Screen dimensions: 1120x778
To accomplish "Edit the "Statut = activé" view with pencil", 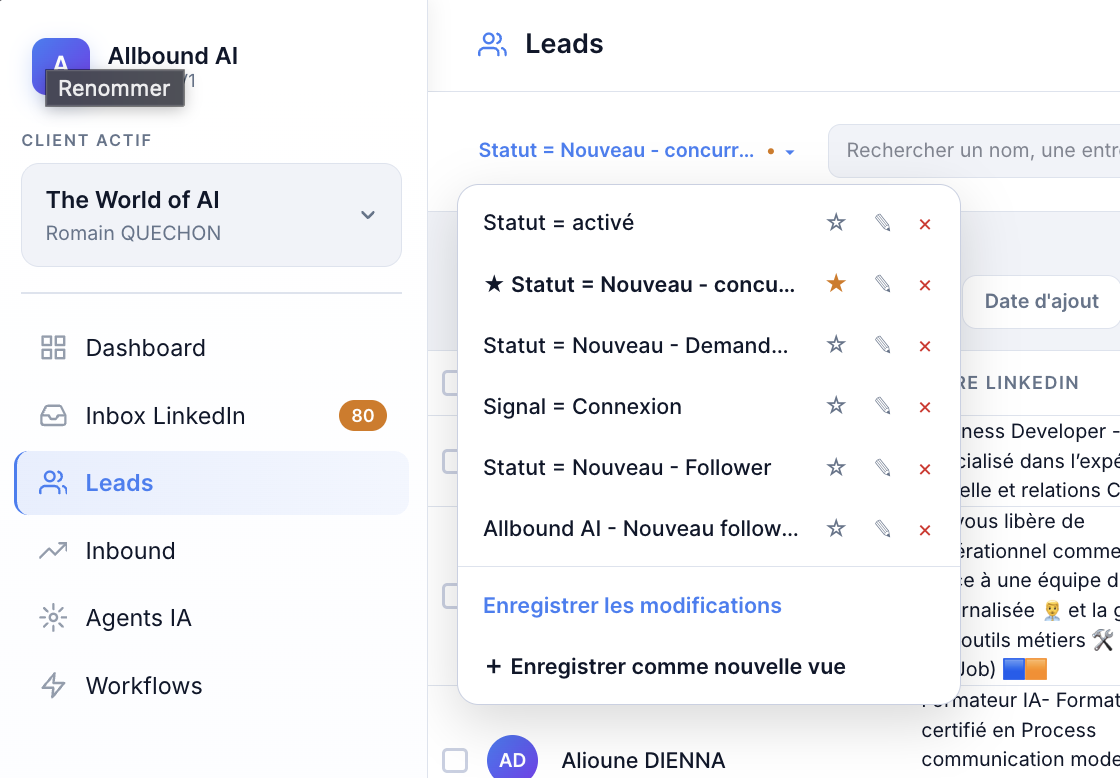I will point(882,223).
